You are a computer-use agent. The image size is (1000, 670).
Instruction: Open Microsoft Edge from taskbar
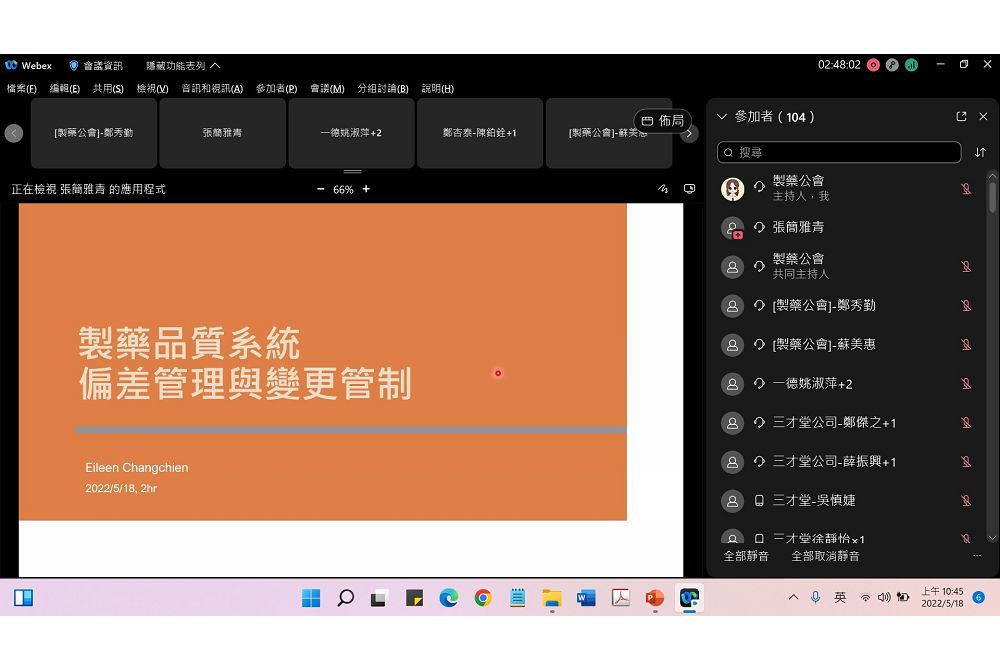click(x=449, y=598)
